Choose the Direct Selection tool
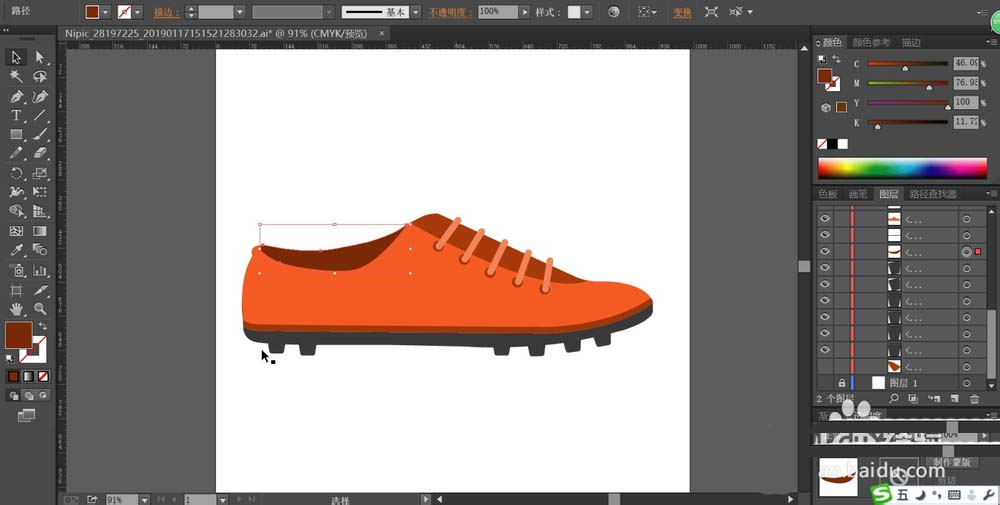The image size is (1000, 505). (41, 58)
